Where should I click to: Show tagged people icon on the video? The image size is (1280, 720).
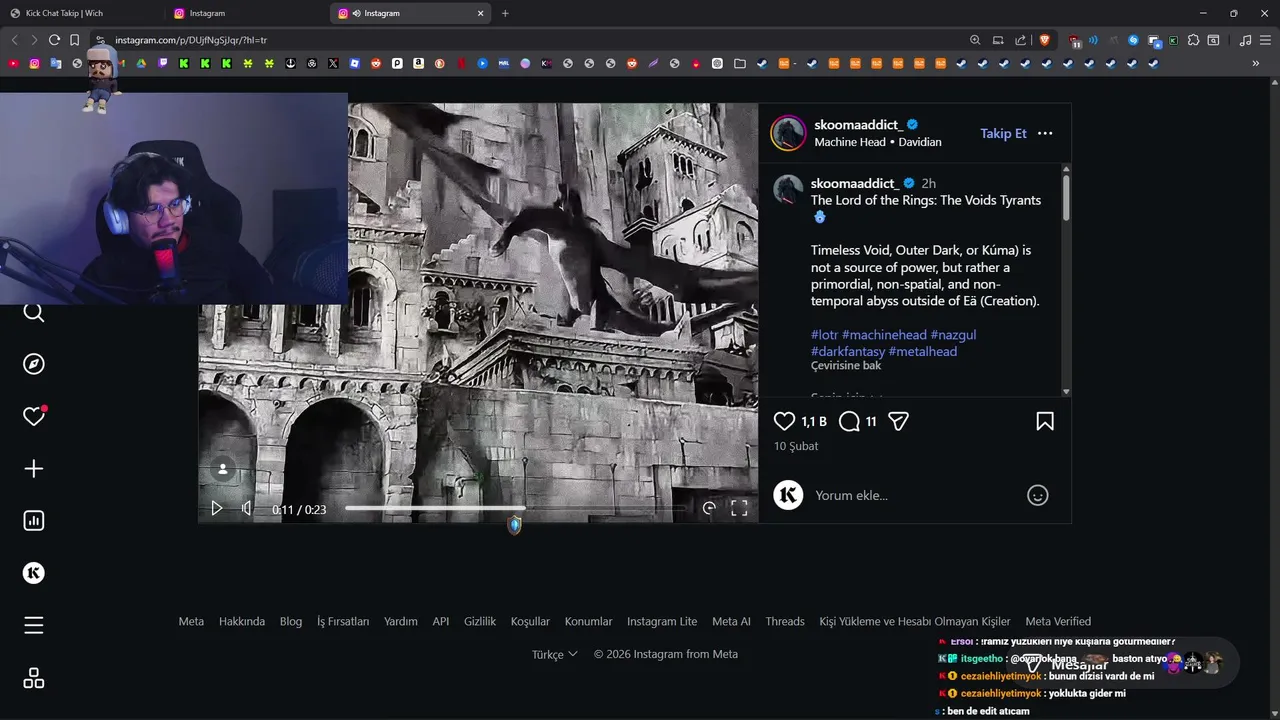[223, 469]
